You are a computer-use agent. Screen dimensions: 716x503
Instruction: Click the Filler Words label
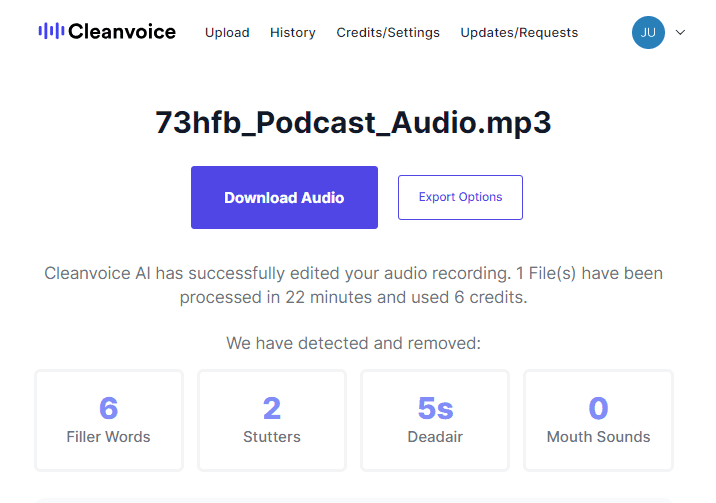click(108, 437)
